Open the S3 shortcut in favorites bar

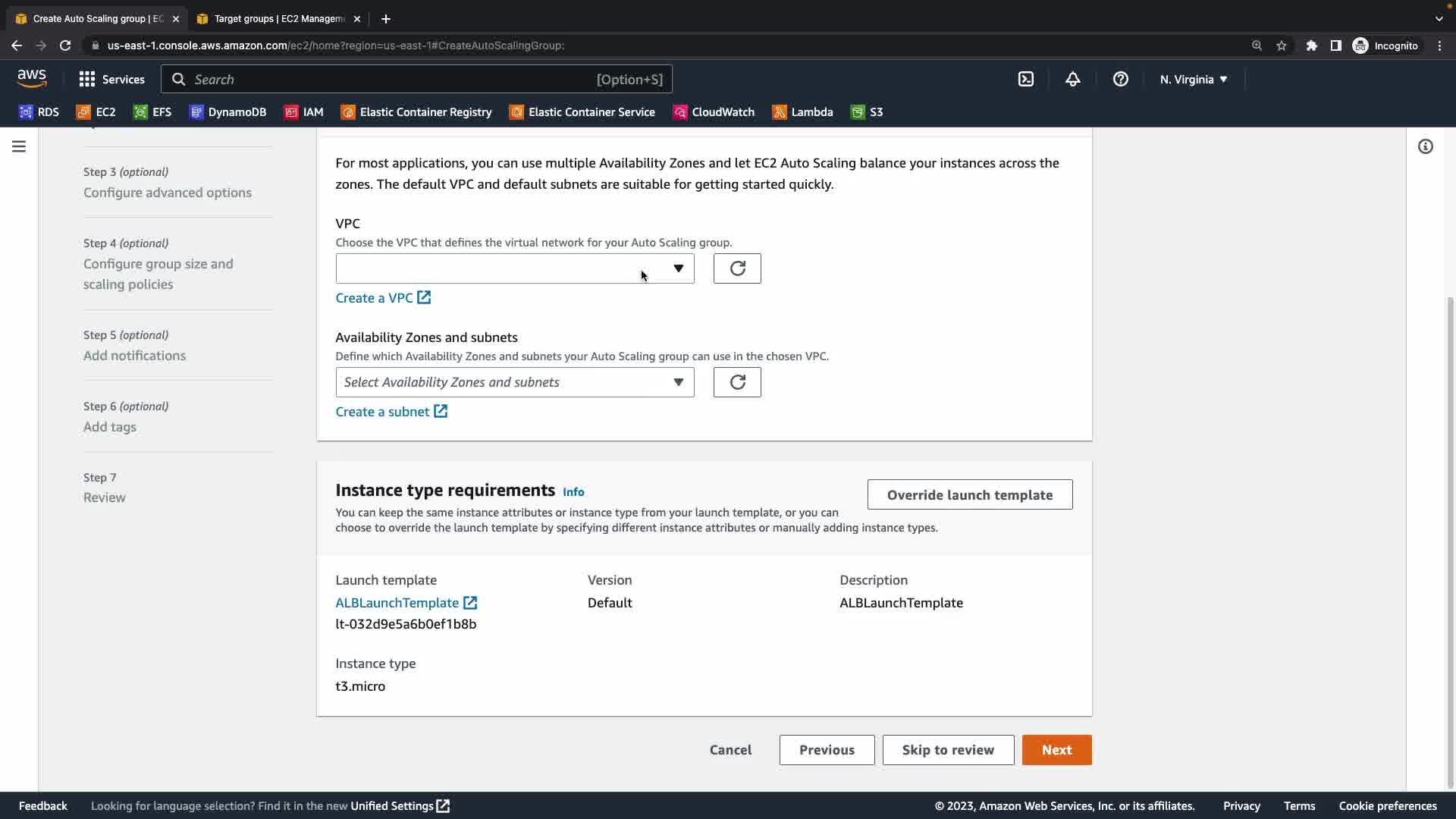pos(867,112)
